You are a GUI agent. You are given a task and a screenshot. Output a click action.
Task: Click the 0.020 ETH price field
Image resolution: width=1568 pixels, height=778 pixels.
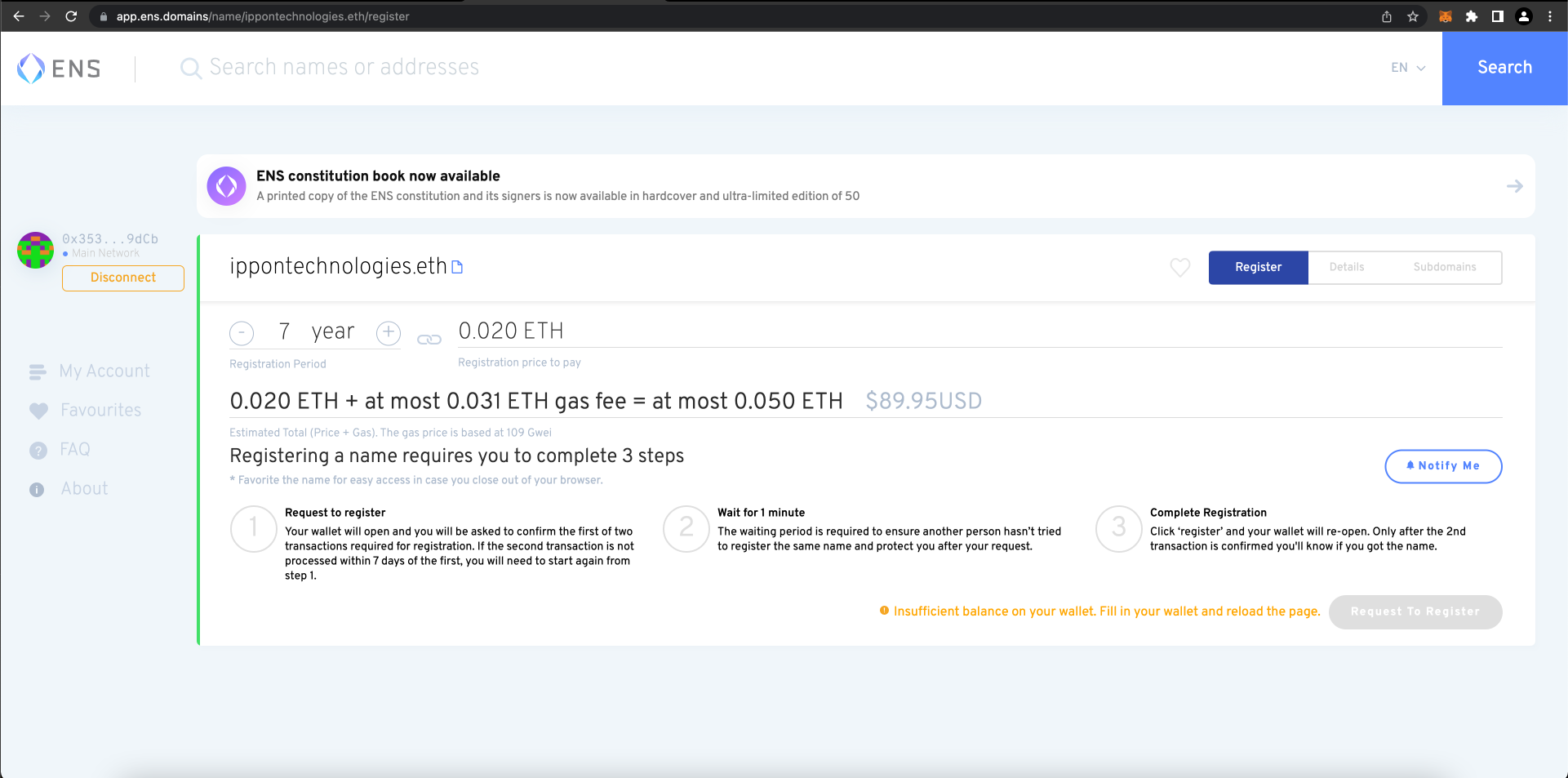coord(979,331)
